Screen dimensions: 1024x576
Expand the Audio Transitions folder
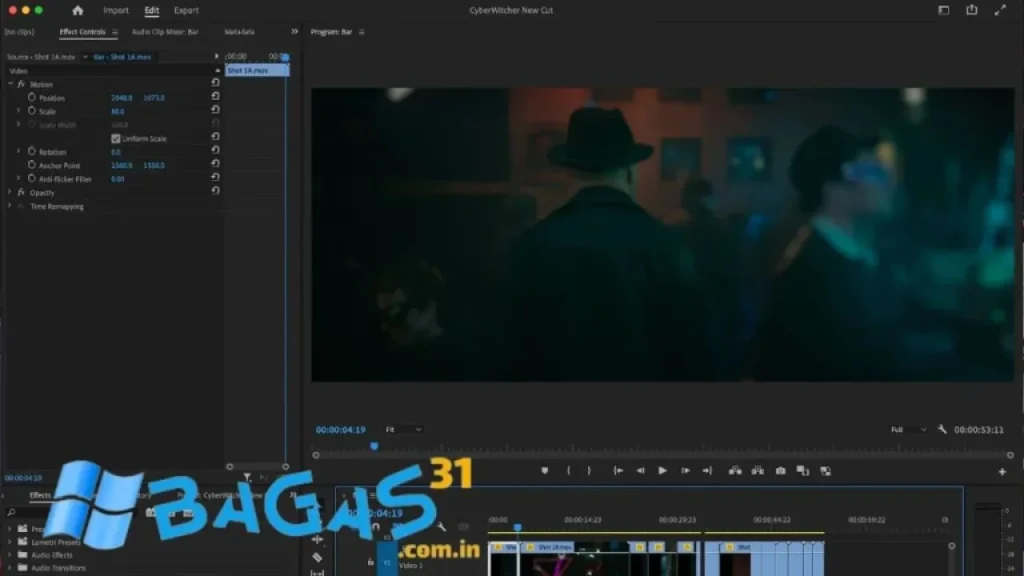tap(10, 568)
